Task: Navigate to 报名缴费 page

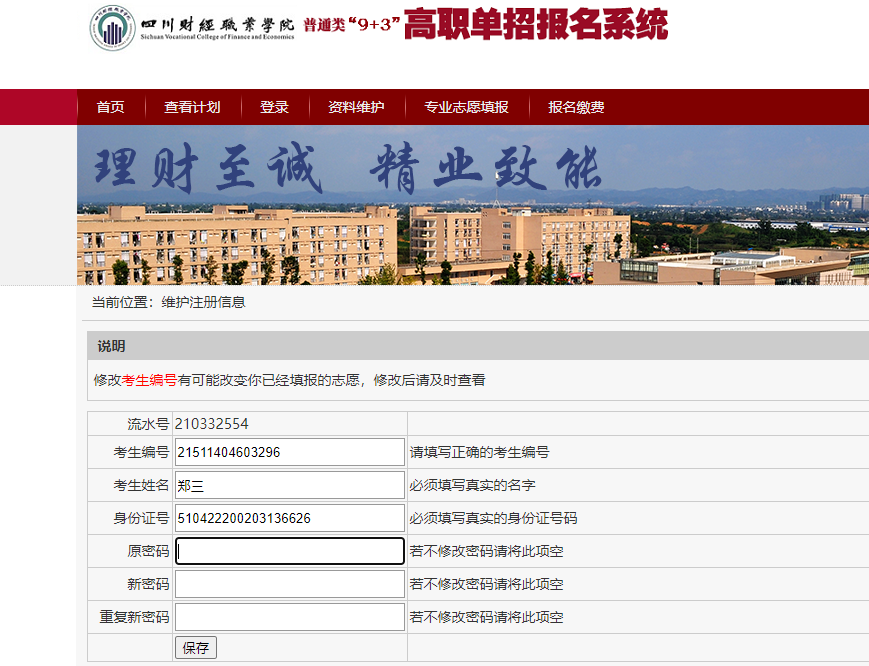Action: point(576,108)
